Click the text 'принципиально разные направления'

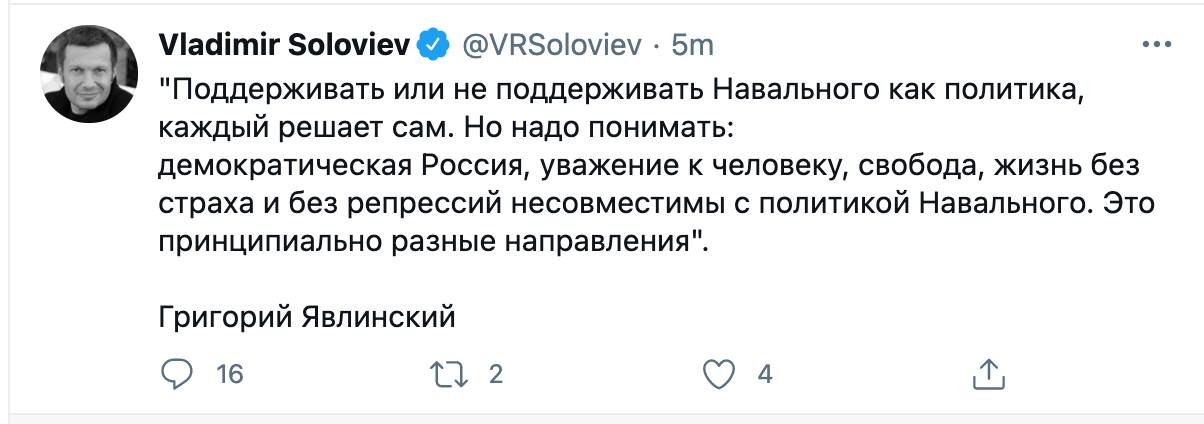pos(430,242)
